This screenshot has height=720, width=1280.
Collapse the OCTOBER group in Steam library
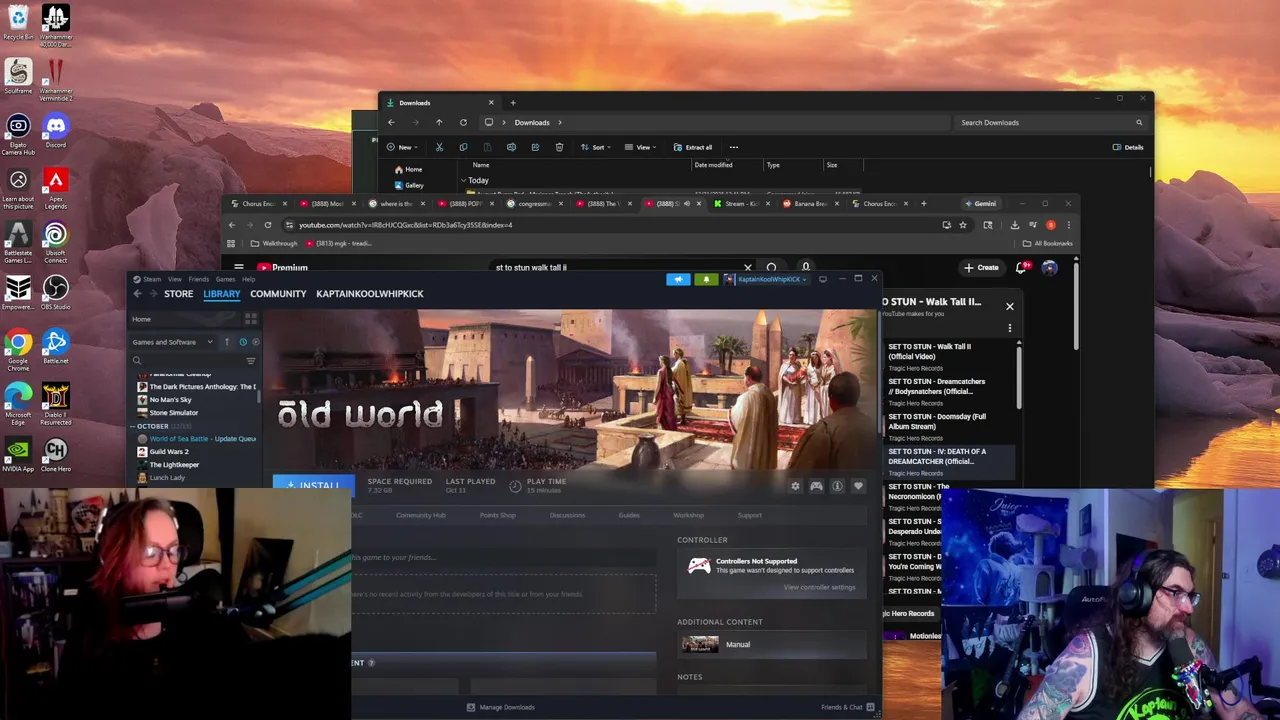coord(133,426)
